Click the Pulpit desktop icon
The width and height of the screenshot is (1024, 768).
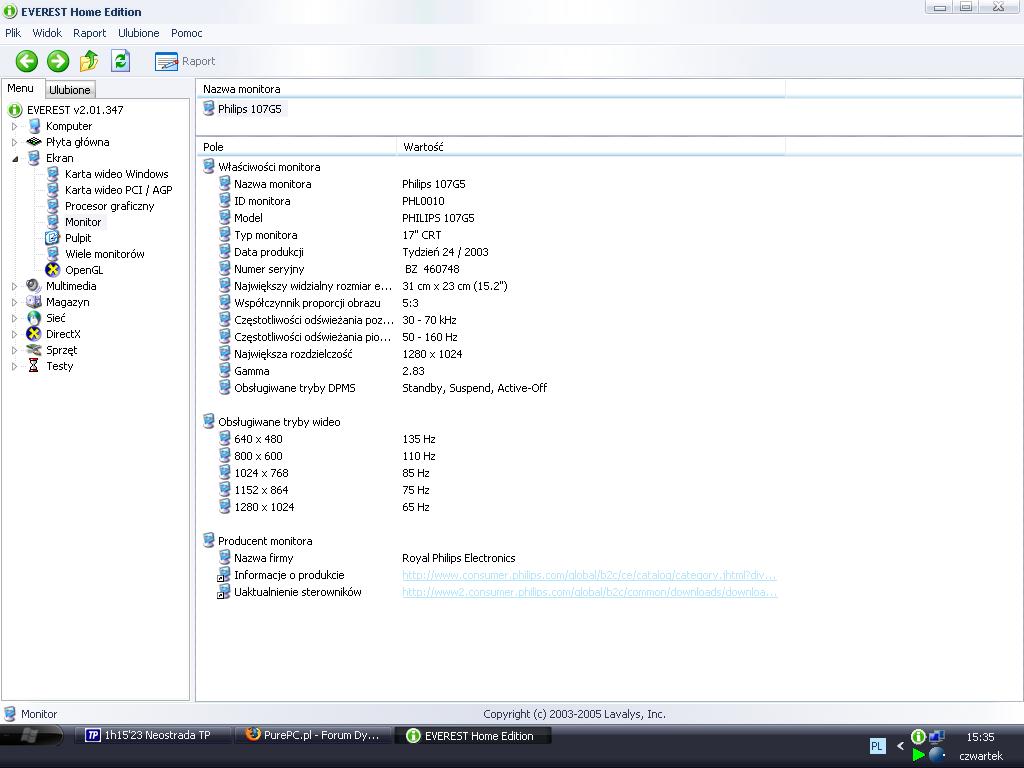pos(52,238)
